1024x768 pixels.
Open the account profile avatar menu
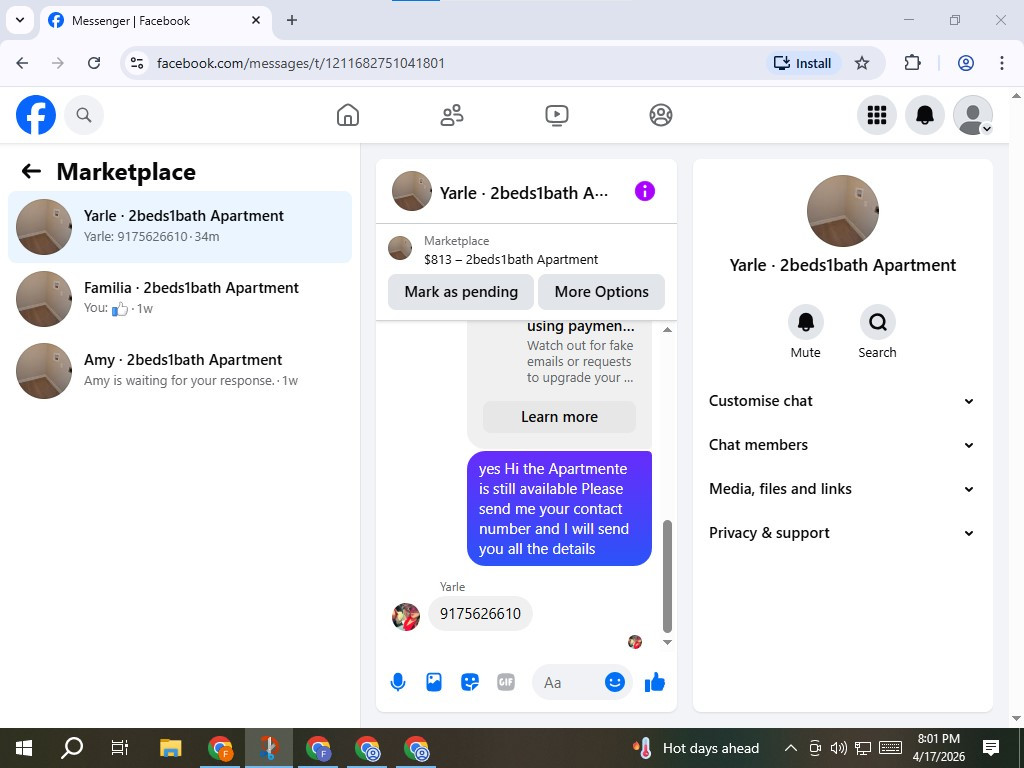(x=973, y=115)
